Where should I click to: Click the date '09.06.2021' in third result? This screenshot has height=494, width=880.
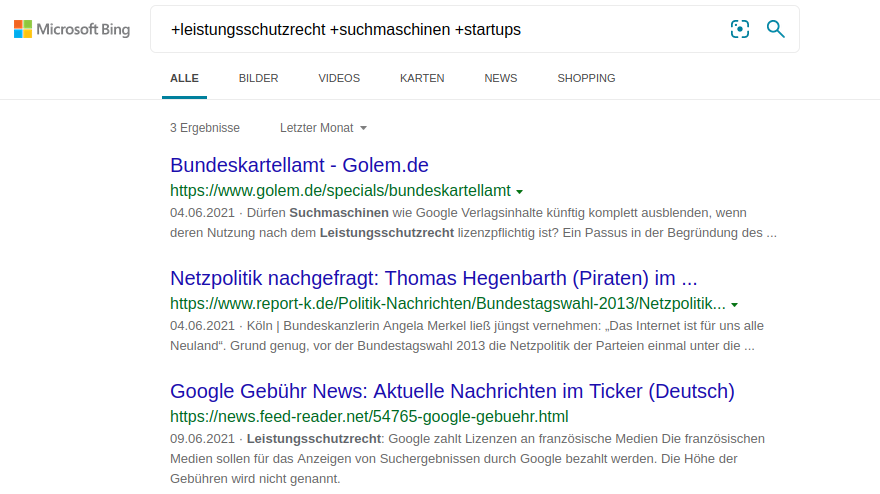202,438
